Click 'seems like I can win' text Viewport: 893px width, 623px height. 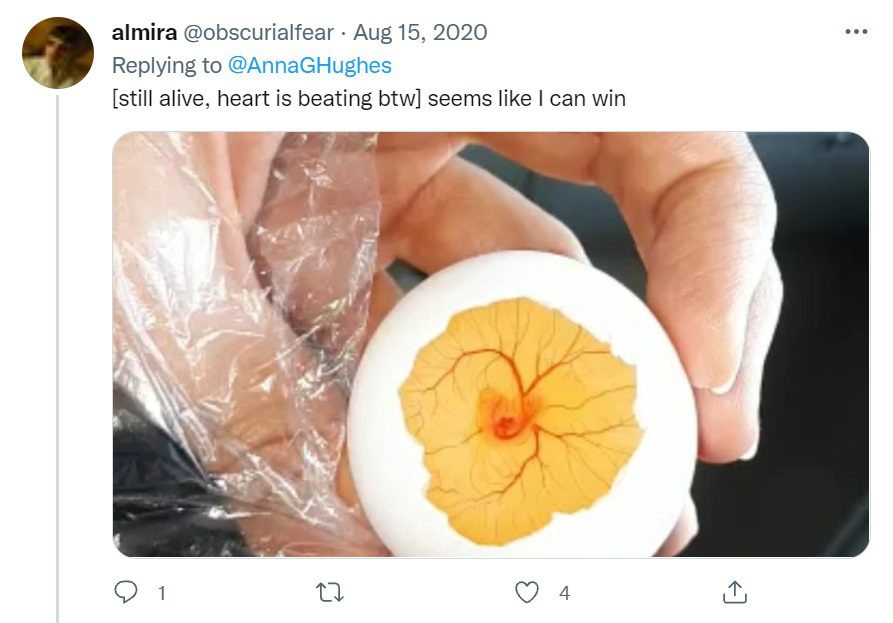527,99
